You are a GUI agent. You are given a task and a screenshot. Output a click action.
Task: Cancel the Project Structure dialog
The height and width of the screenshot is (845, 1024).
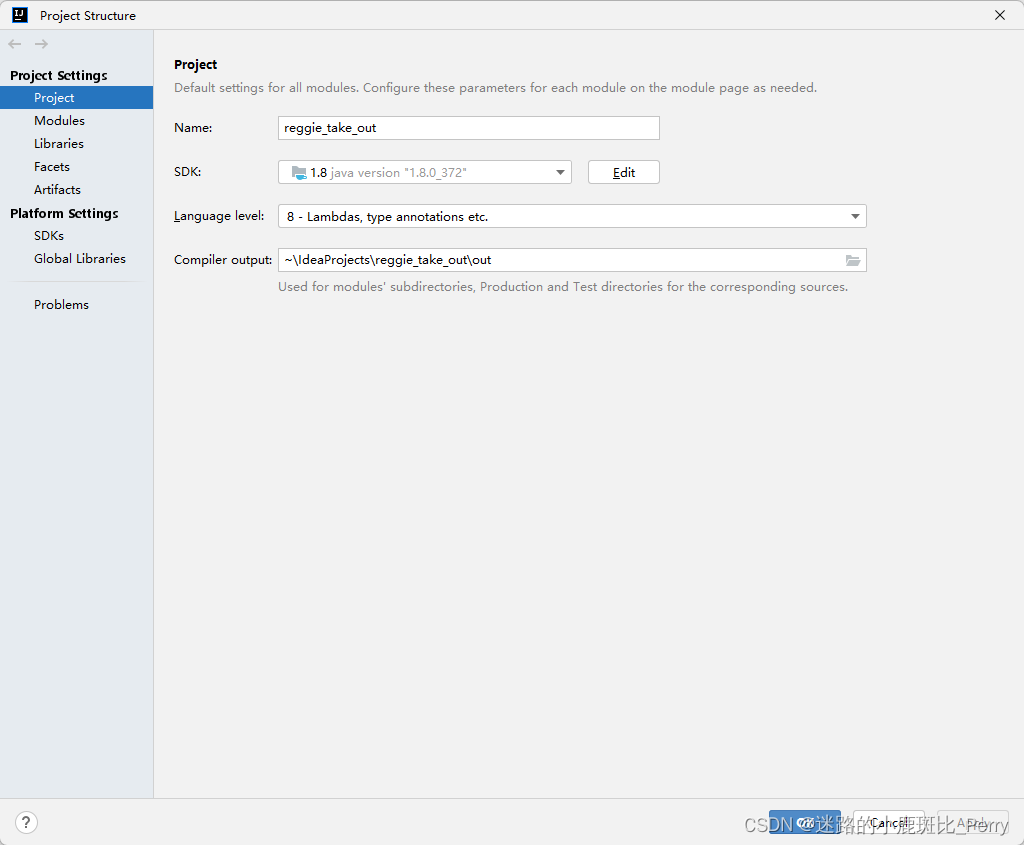pos(888,822)
